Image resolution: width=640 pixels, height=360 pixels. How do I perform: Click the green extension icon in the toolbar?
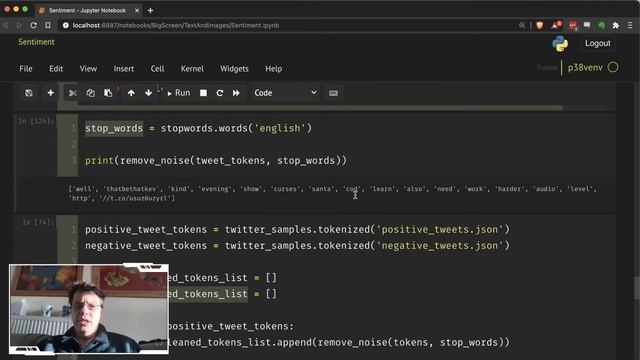point(601,25)
